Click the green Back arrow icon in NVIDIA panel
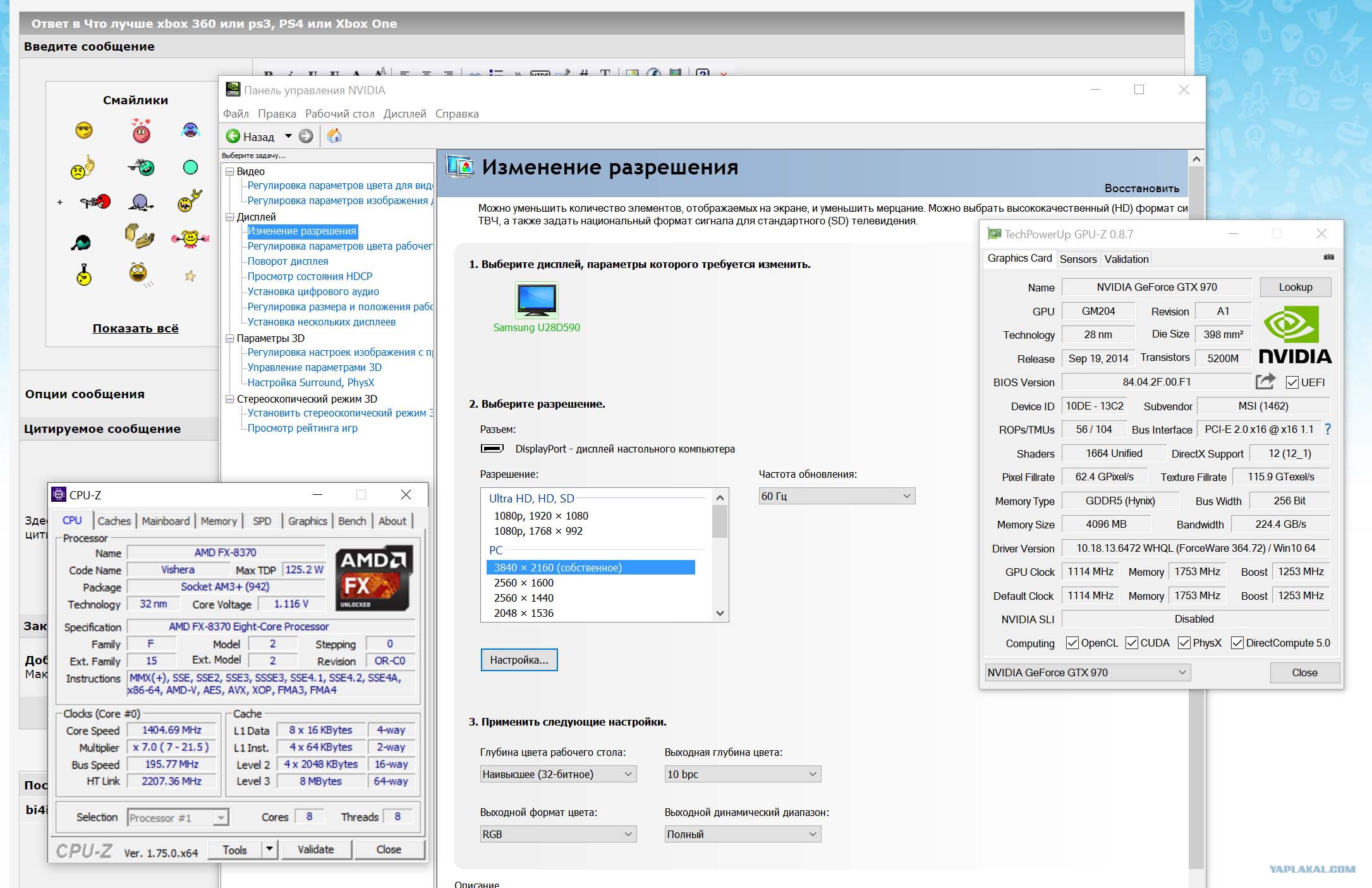 233,137
